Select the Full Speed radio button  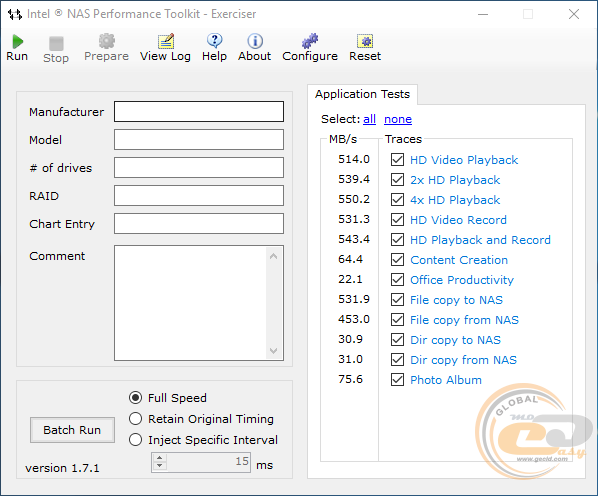pyautogui.click(x=135, y=398)
